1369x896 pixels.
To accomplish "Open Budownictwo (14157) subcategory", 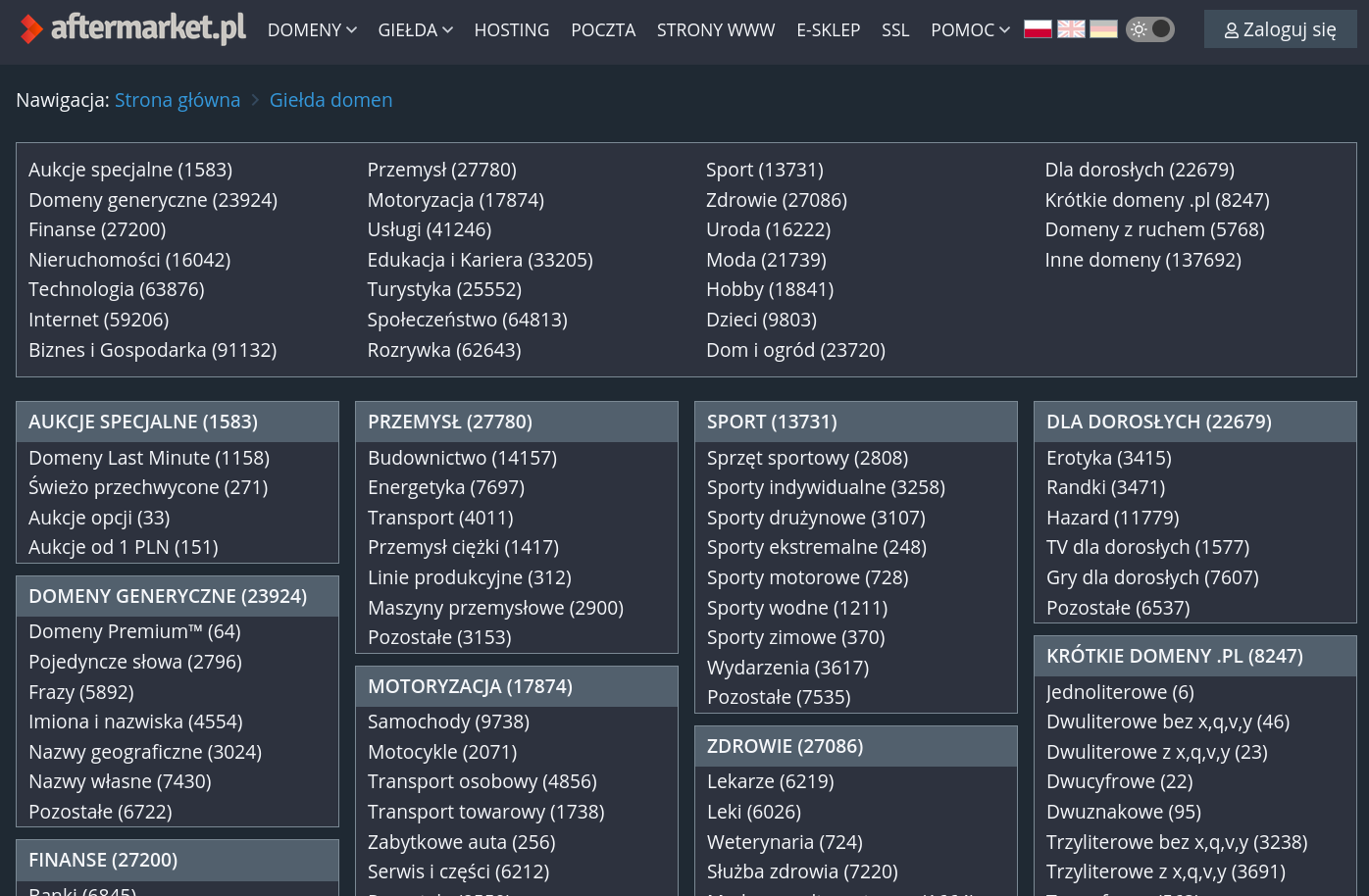I will coord(462,458).
